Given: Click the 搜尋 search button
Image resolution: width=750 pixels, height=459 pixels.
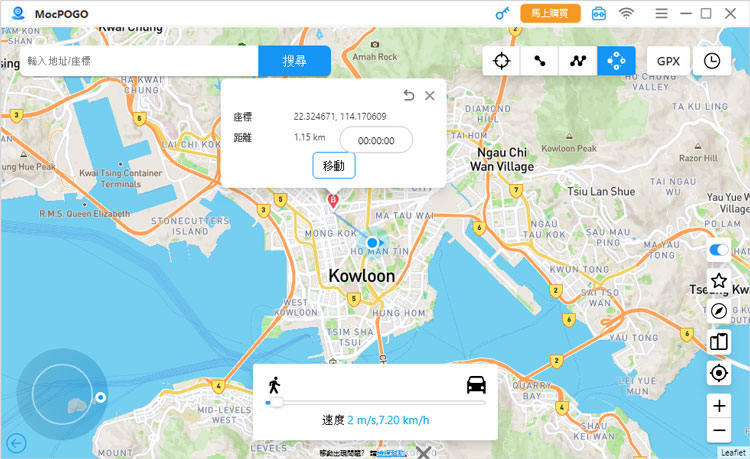Looking at the screenshot, I should pos(294,61).
